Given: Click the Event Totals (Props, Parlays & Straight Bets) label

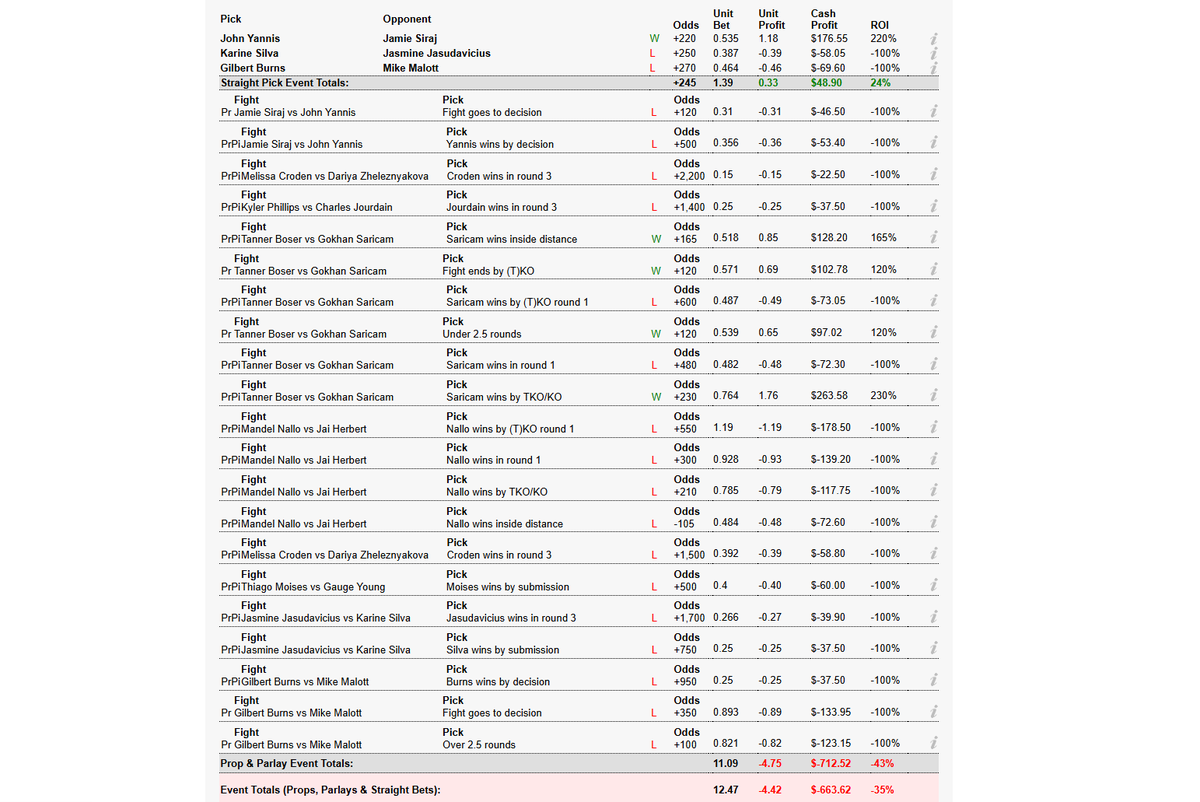Looking at the screenshot, I should (330, 790).
